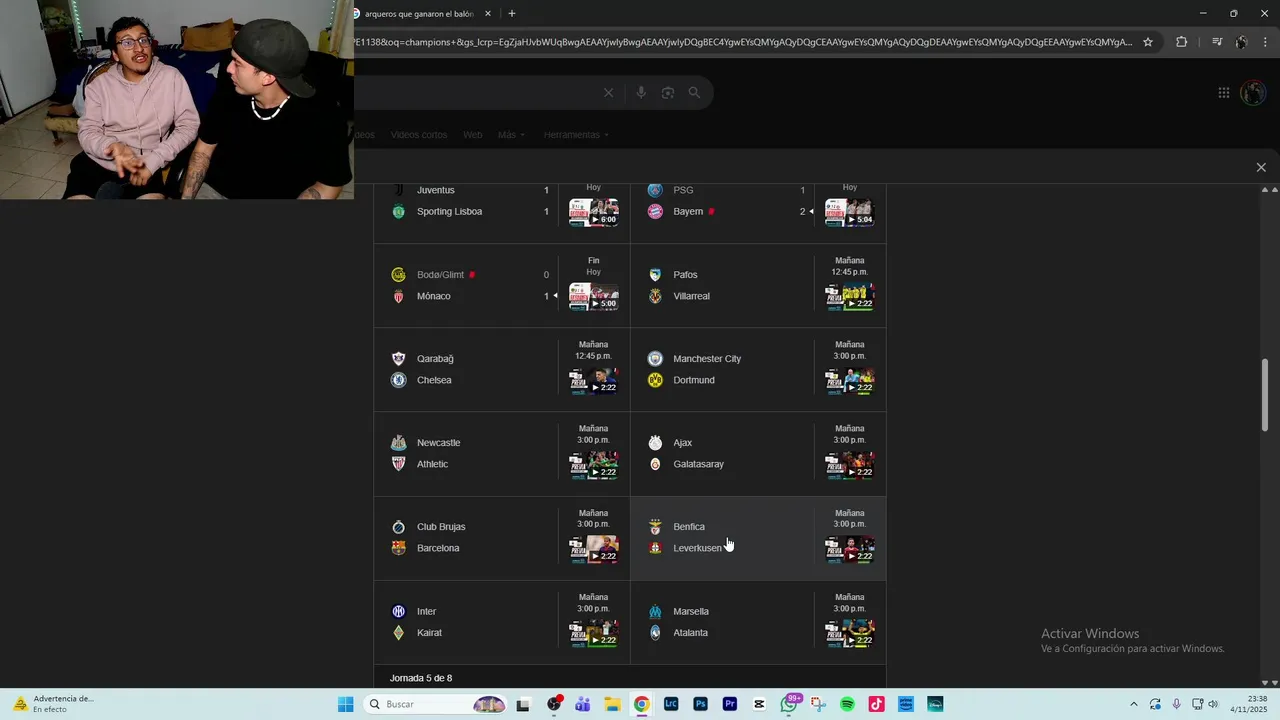The height and width of the screenshot is (720, 1280).
Task: Play the Pafos vs Villarreal preview video
Action: (x=850, y=297)
